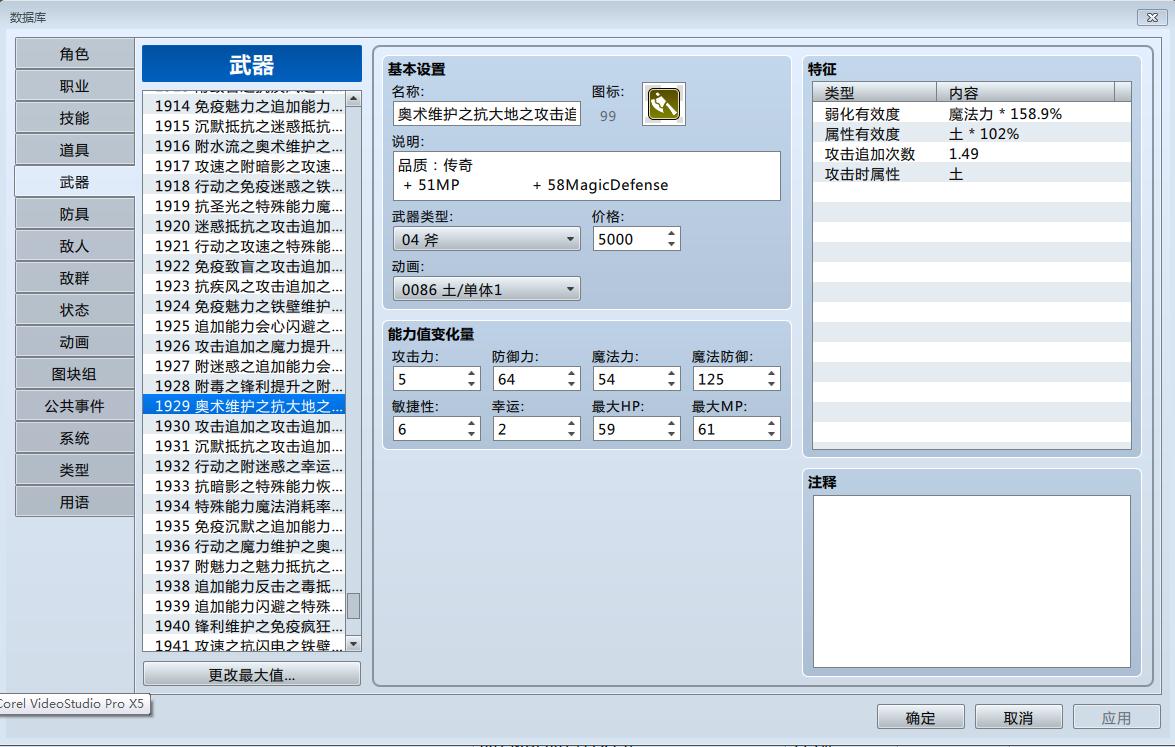Increase 攻击力 with its up arrow
The width and height of the screenshot is (1175, 747).
(471, 374)
